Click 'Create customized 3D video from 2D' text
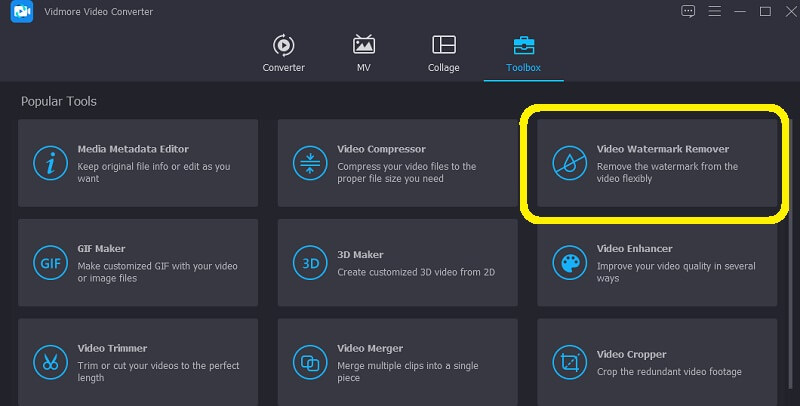The width and height of the screenshot is (800, 406). [416, 272]
